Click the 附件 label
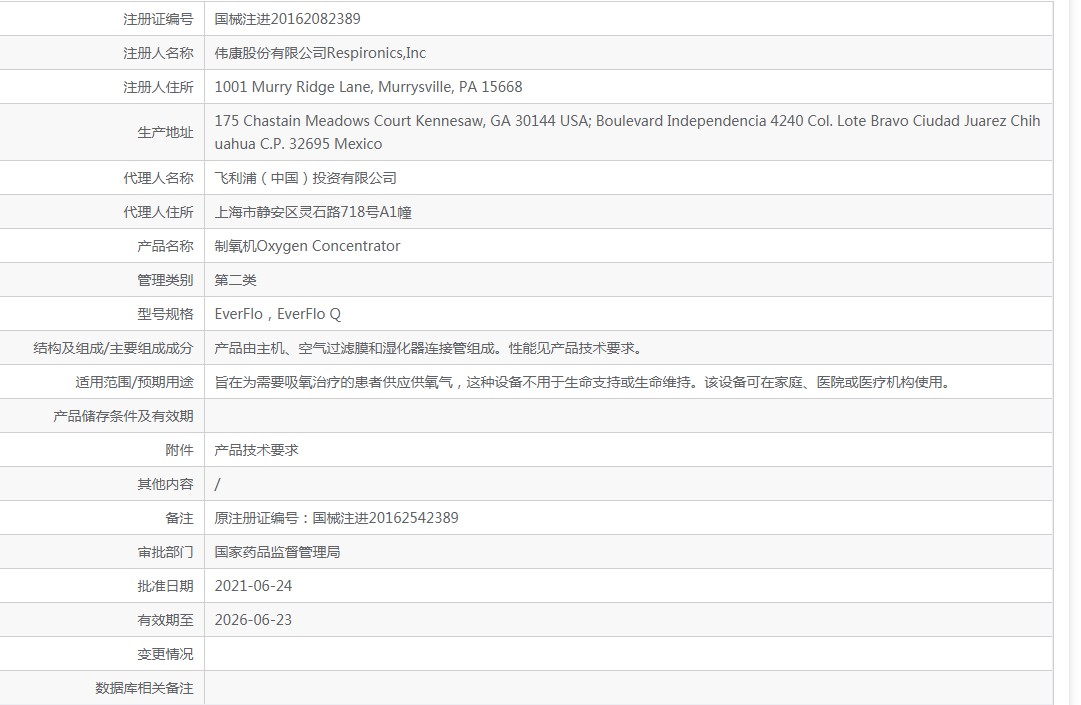1081x705 pixels. pyautogui.click(x=179, y=450)
